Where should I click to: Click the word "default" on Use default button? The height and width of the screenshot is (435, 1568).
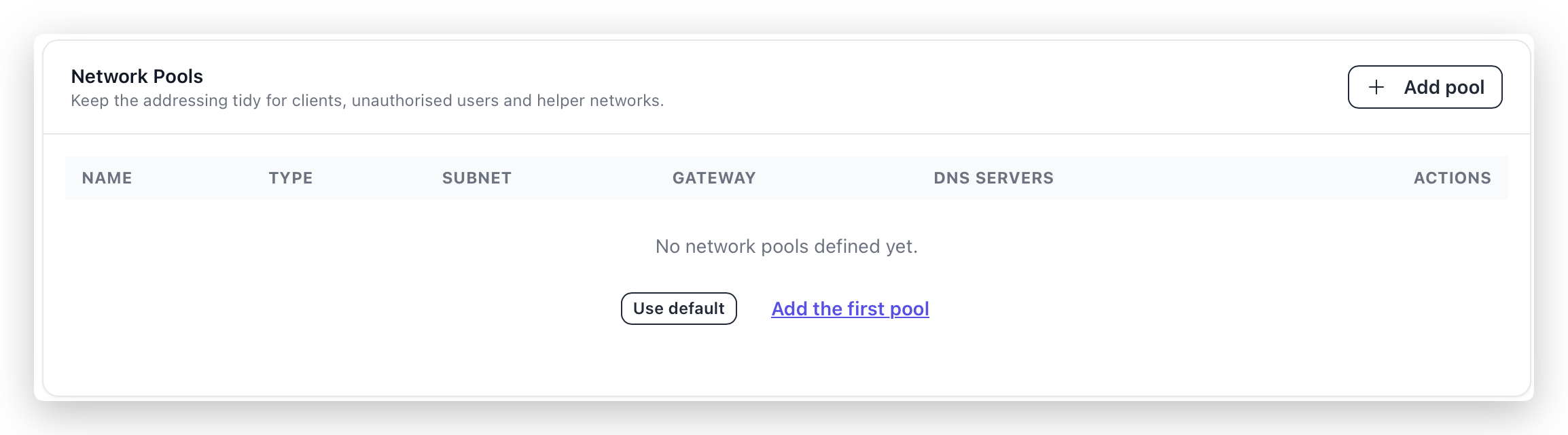pyautogui.click(x=696, y=309)
